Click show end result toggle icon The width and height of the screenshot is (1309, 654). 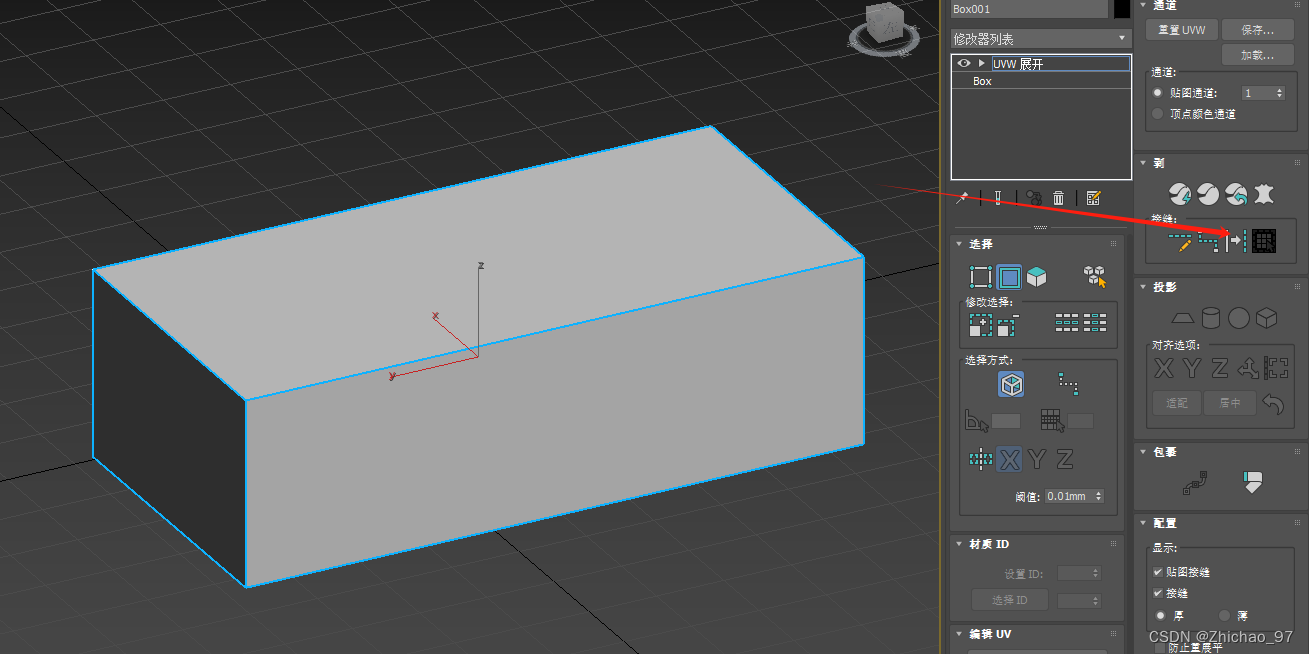(x=997, y=198)
